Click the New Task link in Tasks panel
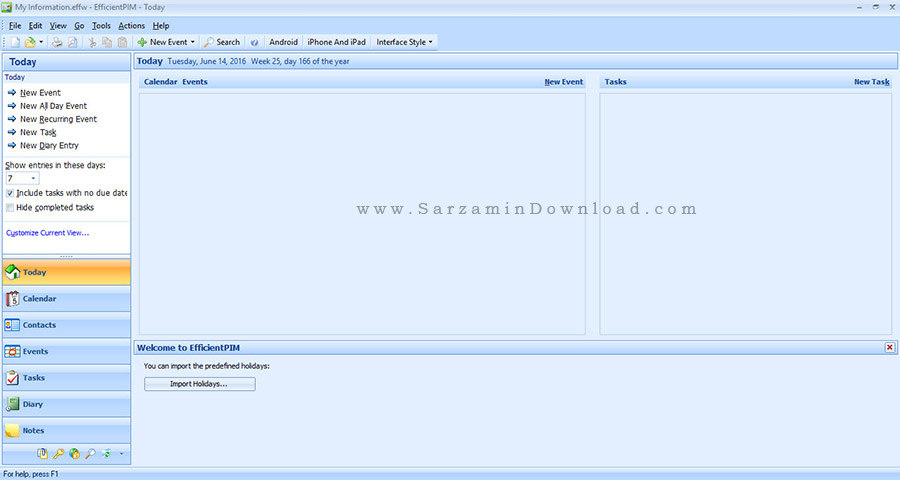Screen dimensions: 900x480 coord(872,82)
